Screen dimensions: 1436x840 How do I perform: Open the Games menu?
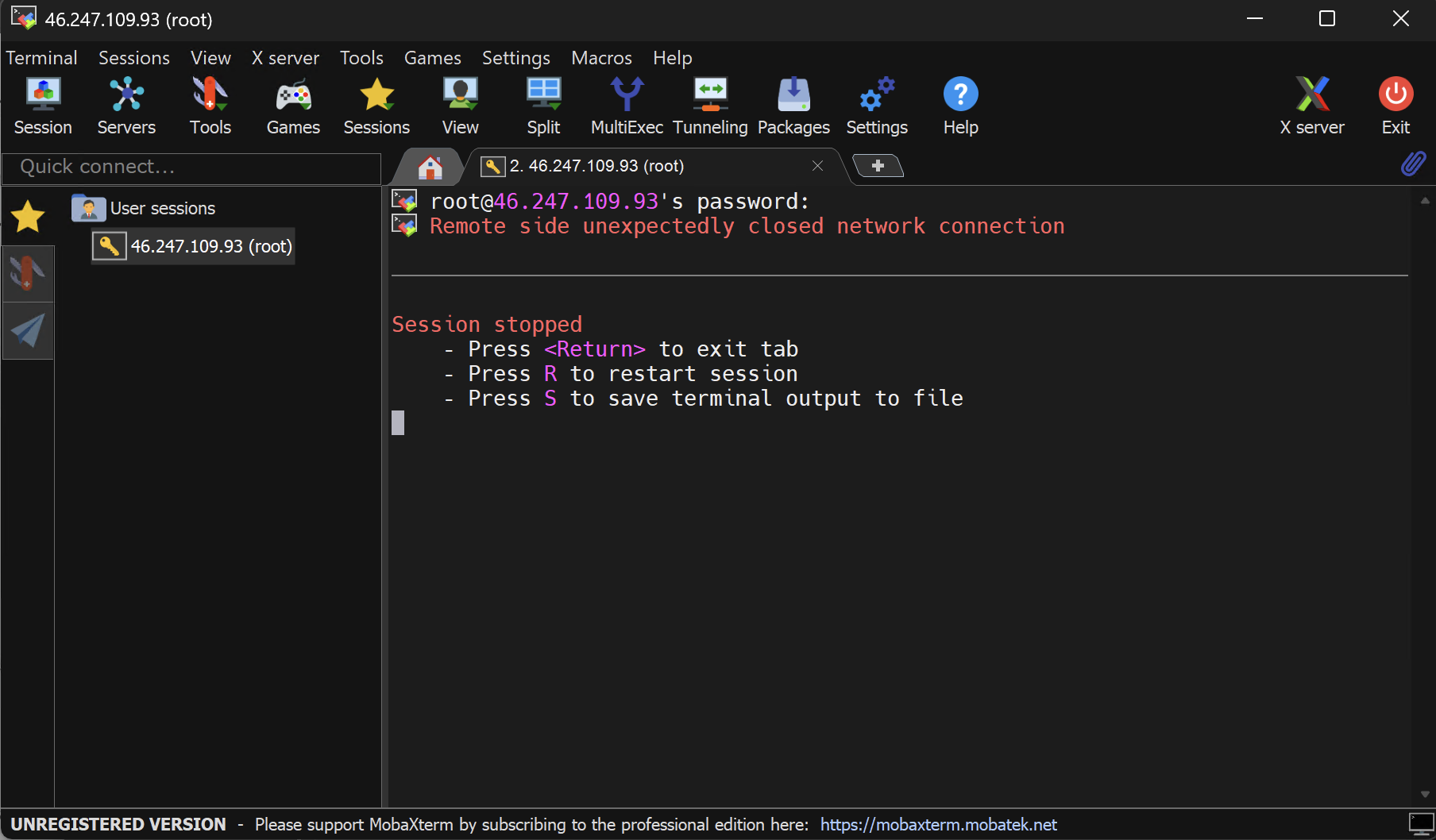tap(432, 58)
